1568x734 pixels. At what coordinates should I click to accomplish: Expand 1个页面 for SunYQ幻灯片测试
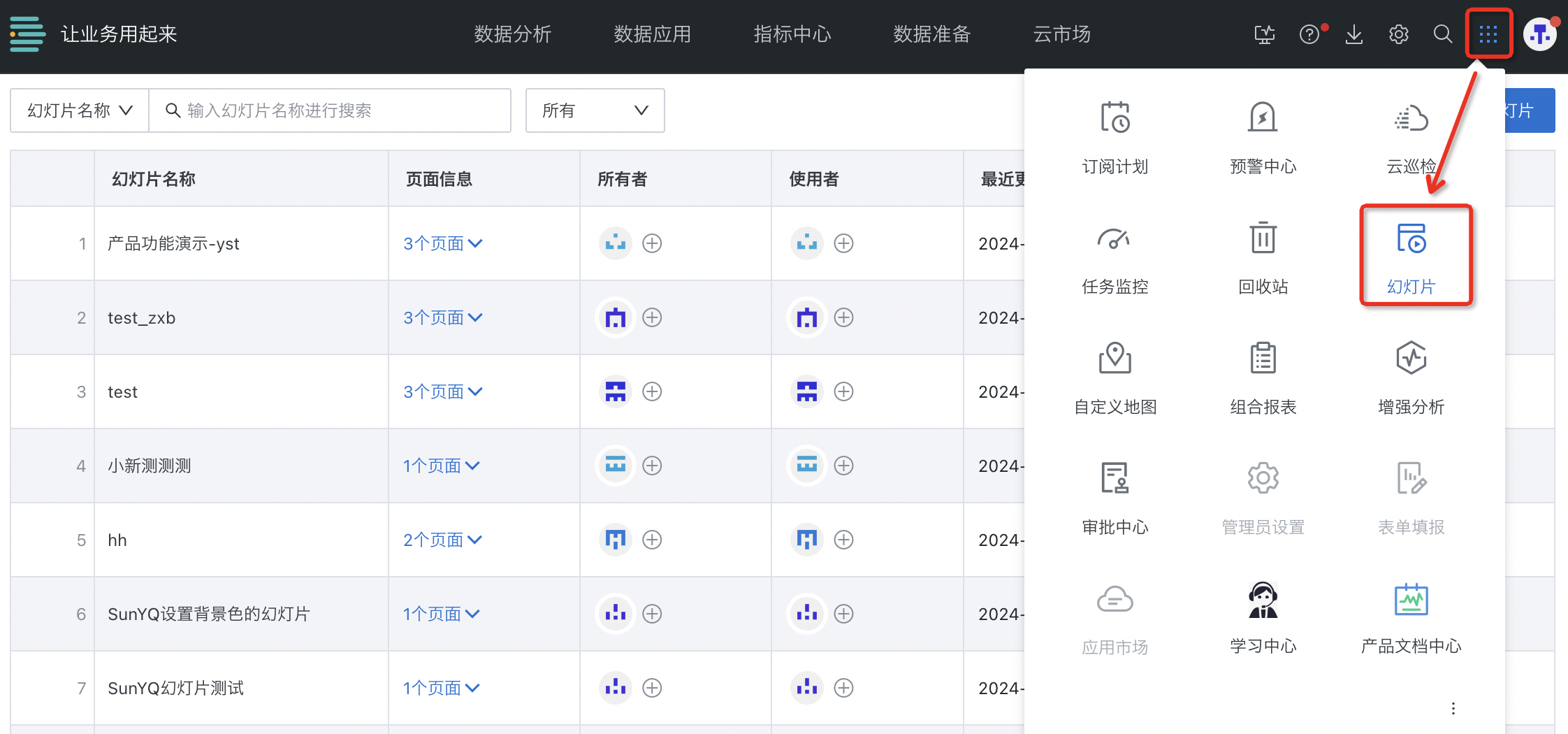441,688
